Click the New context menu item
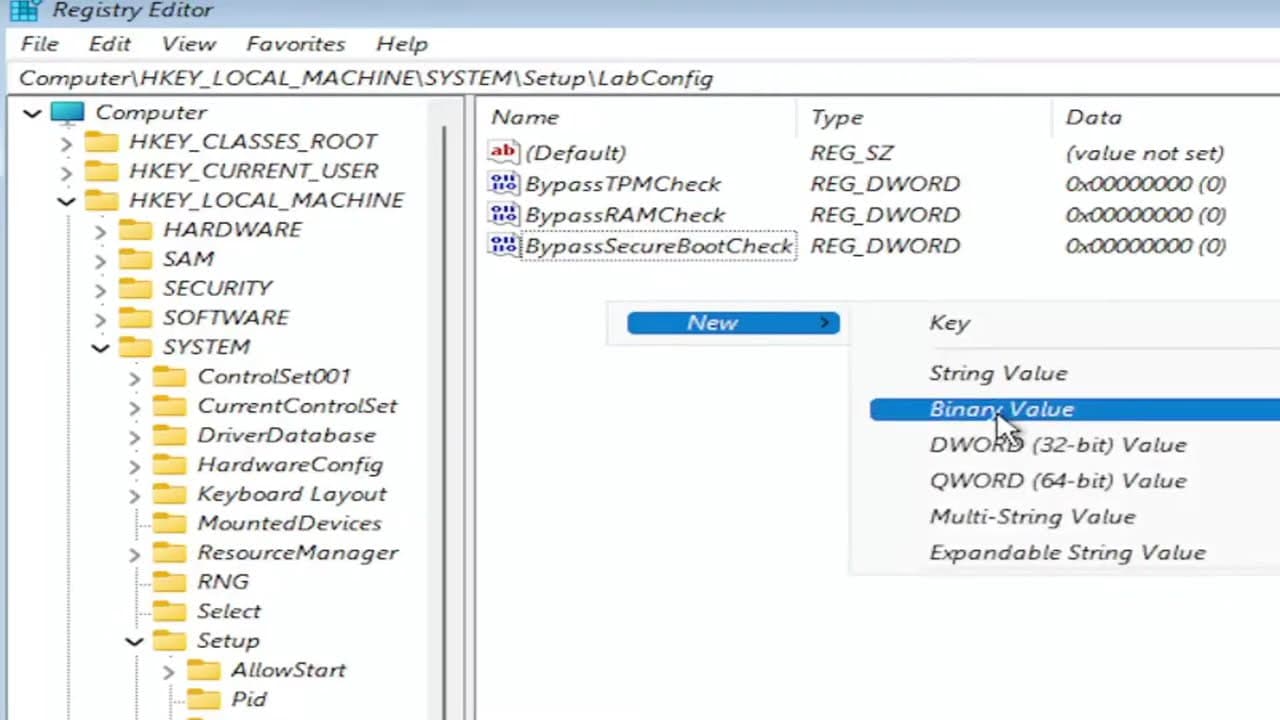Image resolution: width=1280 pixels, height=720 pixels. click(733, 323)
